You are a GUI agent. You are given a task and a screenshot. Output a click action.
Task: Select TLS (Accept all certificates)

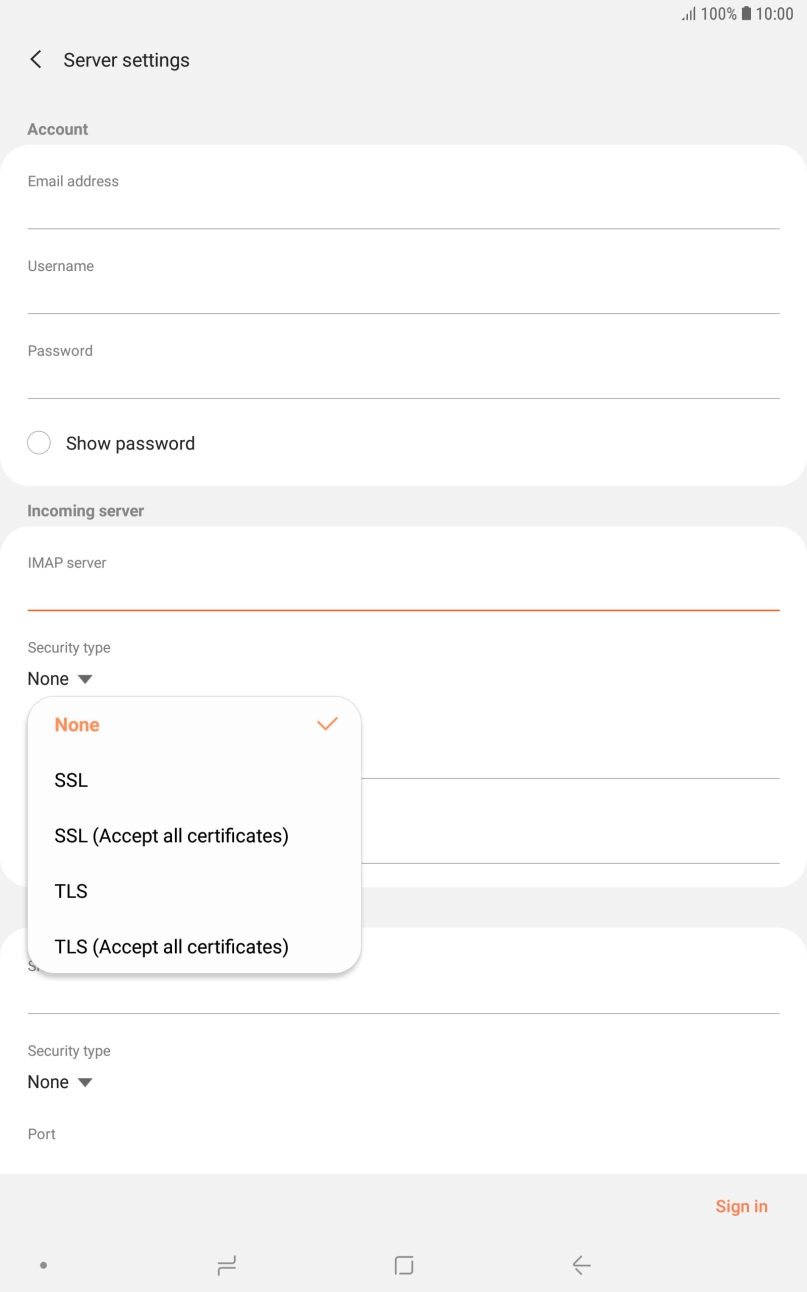171,946
